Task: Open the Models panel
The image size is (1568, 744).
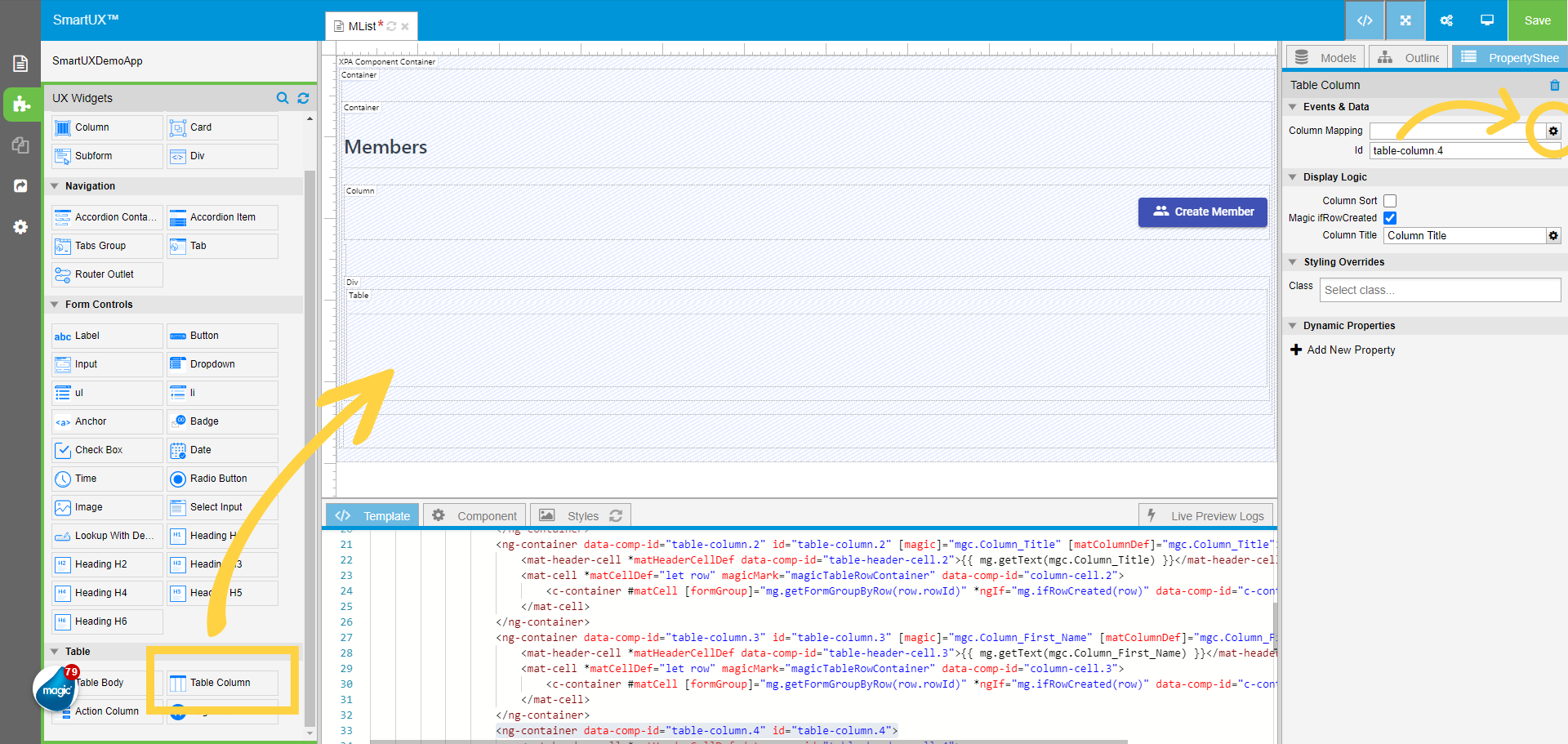Action: tap(1324, 57)
